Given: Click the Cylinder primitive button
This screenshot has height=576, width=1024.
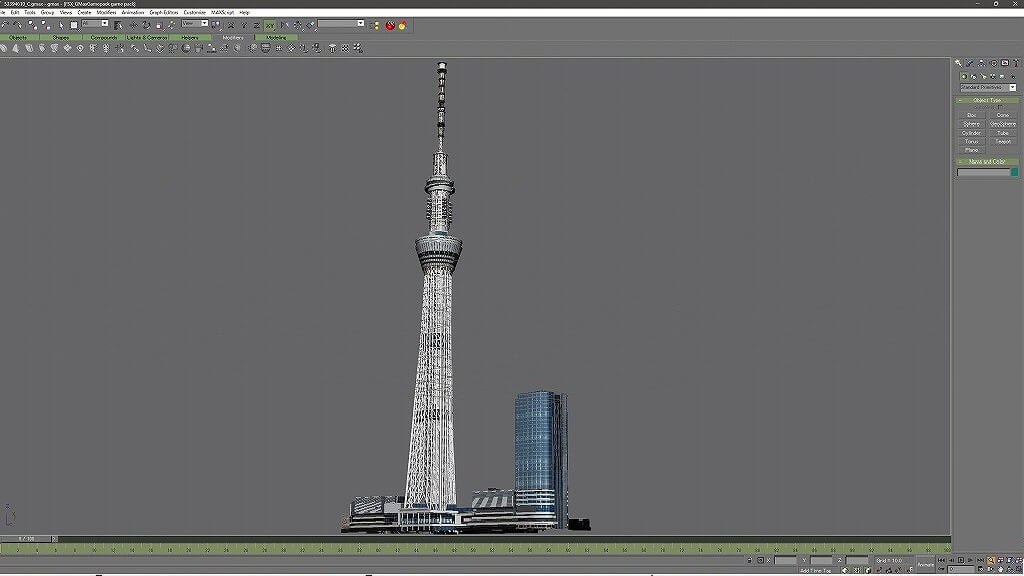Looking at the screenshot, I should (972, 133).
